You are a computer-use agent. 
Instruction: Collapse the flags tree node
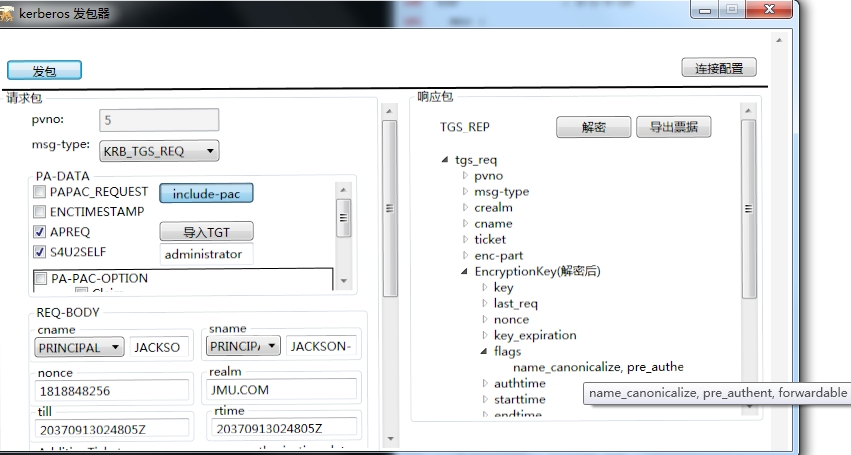tap(485, 352)
